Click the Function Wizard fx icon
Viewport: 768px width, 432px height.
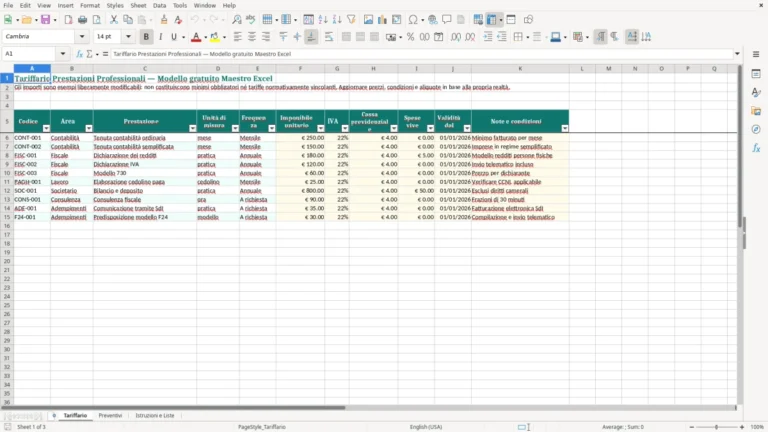pos(79,54)
